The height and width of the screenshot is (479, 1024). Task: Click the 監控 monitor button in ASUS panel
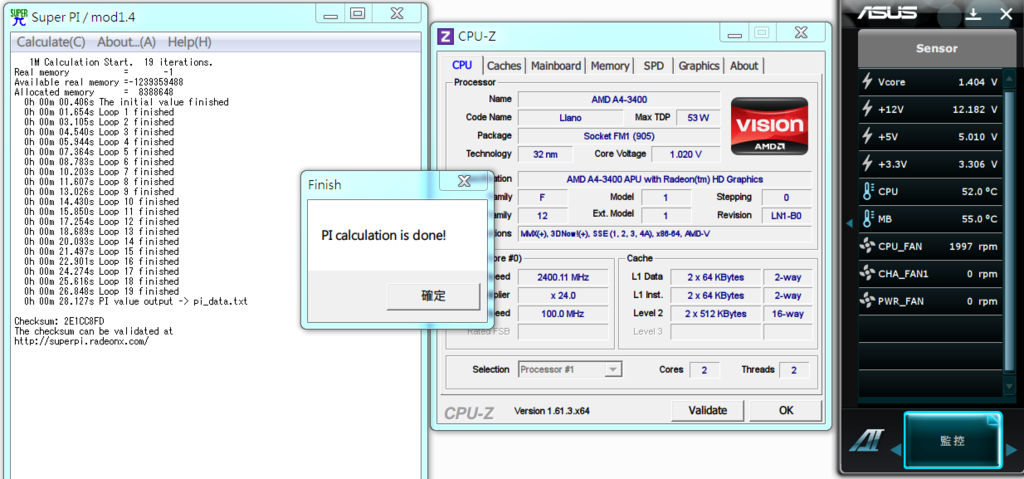[952, 440]
